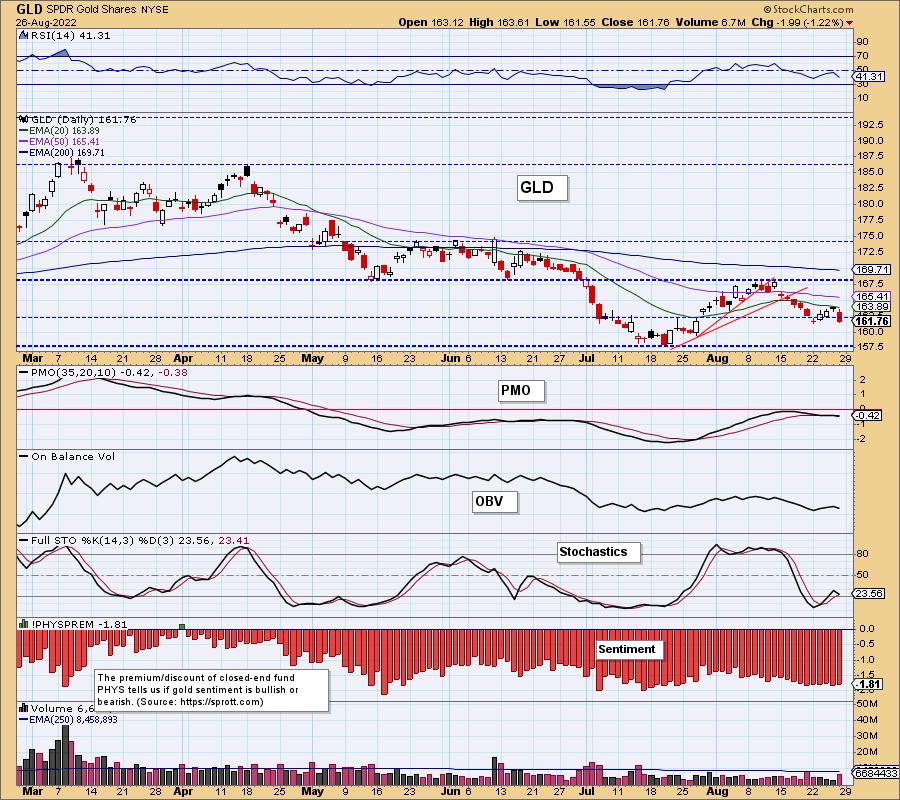Click the volume value tag 6684433

875,774
